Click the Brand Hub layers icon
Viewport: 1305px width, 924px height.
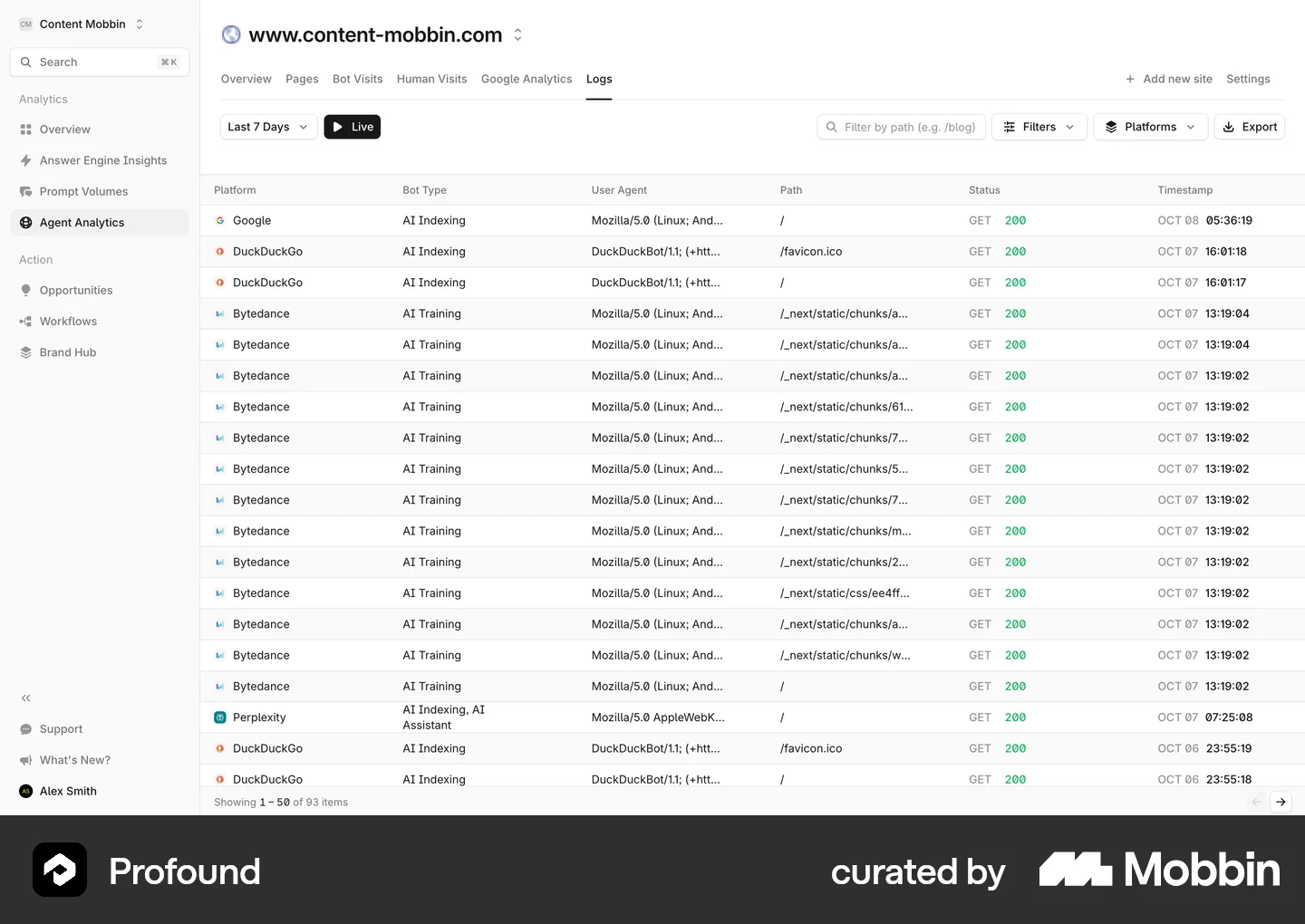pos(26,352)
